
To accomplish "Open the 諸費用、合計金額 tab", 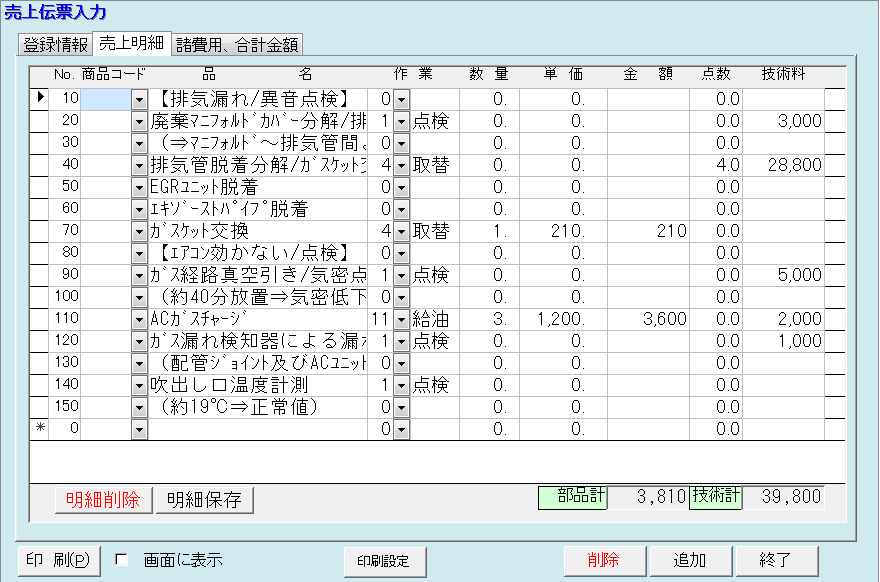I will (x=238, y=45).
